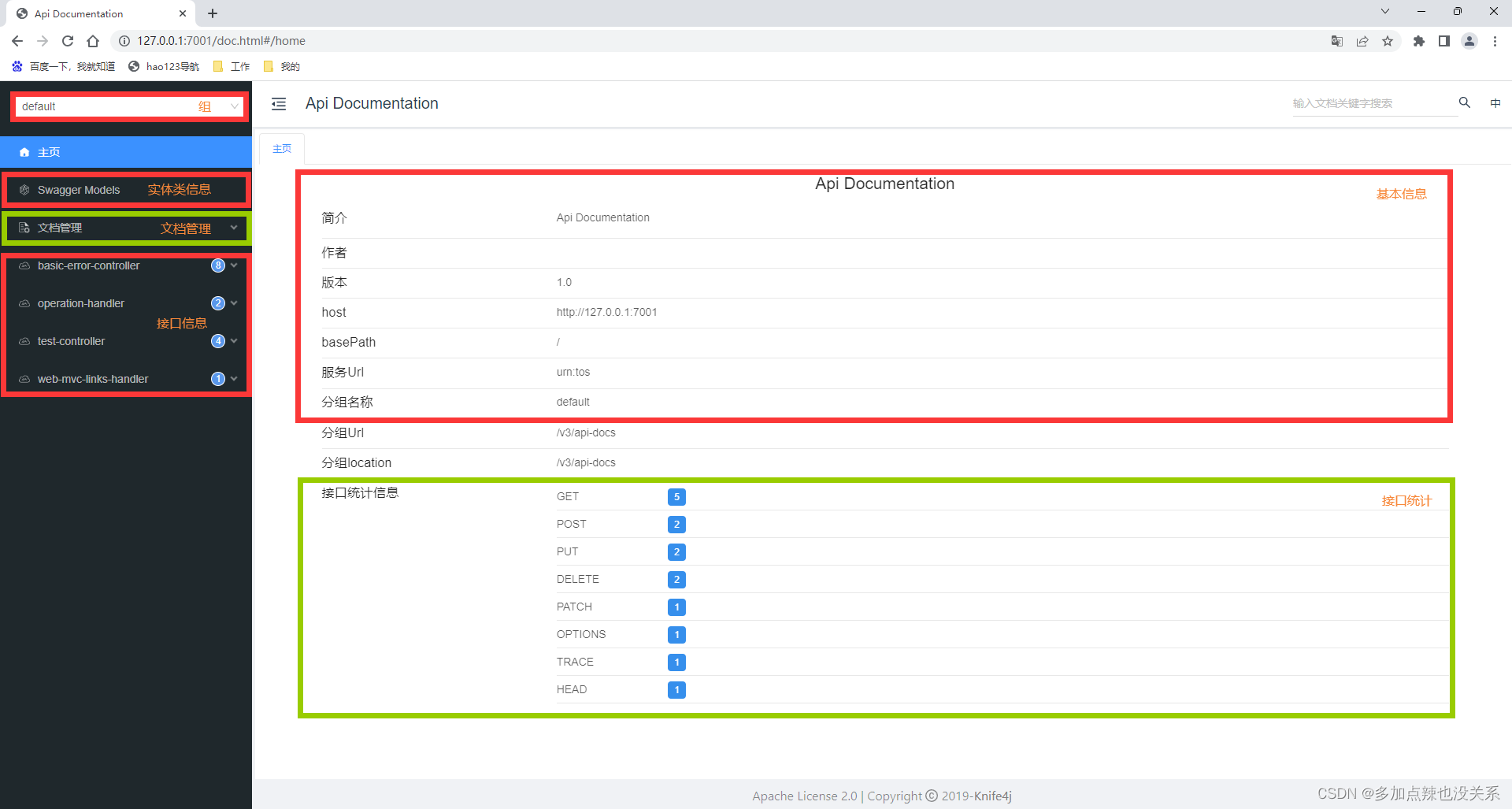Open the web-mvc-links-handler group
The width and height of the screenshot is (1512, 809).
tap(126, 379)
